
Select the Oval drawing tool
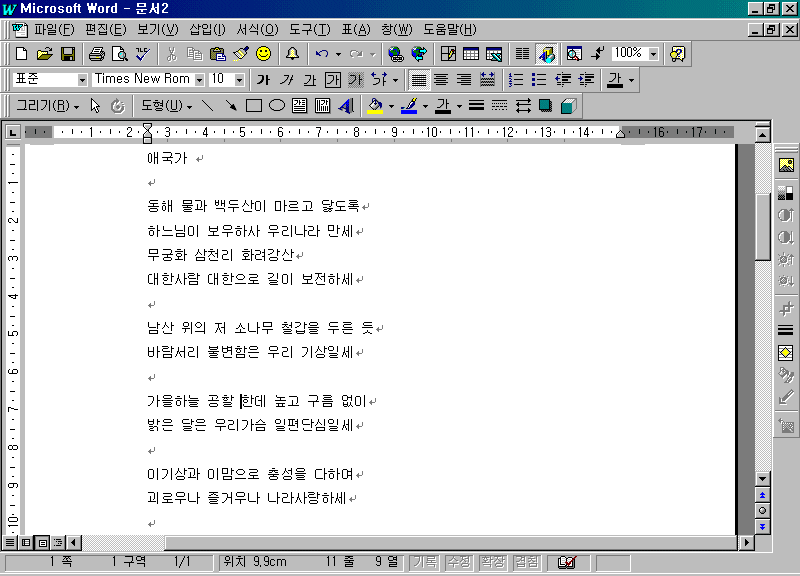(x=277, y=106)
